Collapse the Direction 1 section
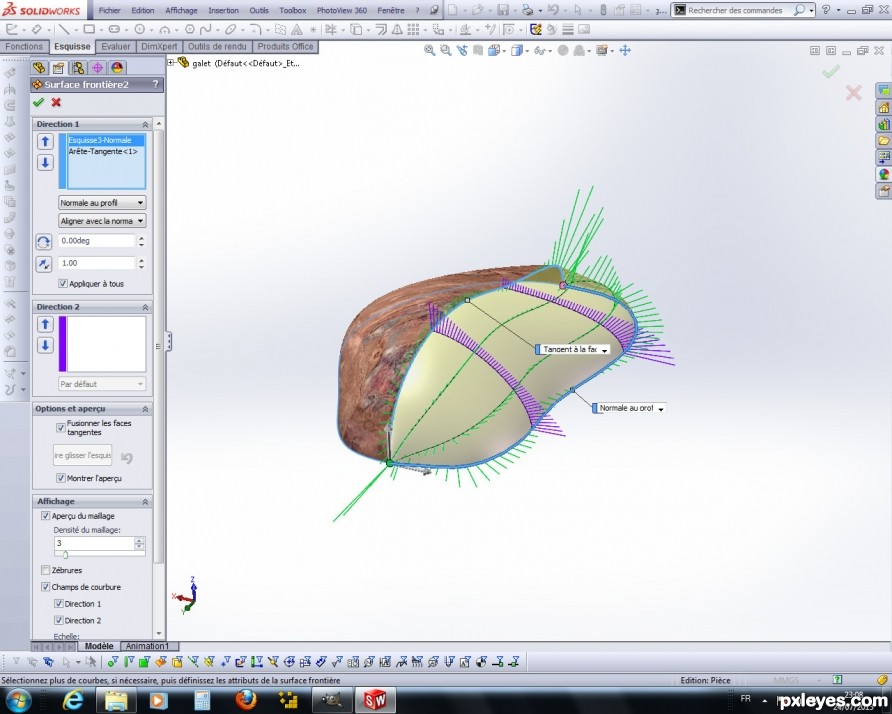The width and height of the screenshot is (892, 714). click(145, 124)
